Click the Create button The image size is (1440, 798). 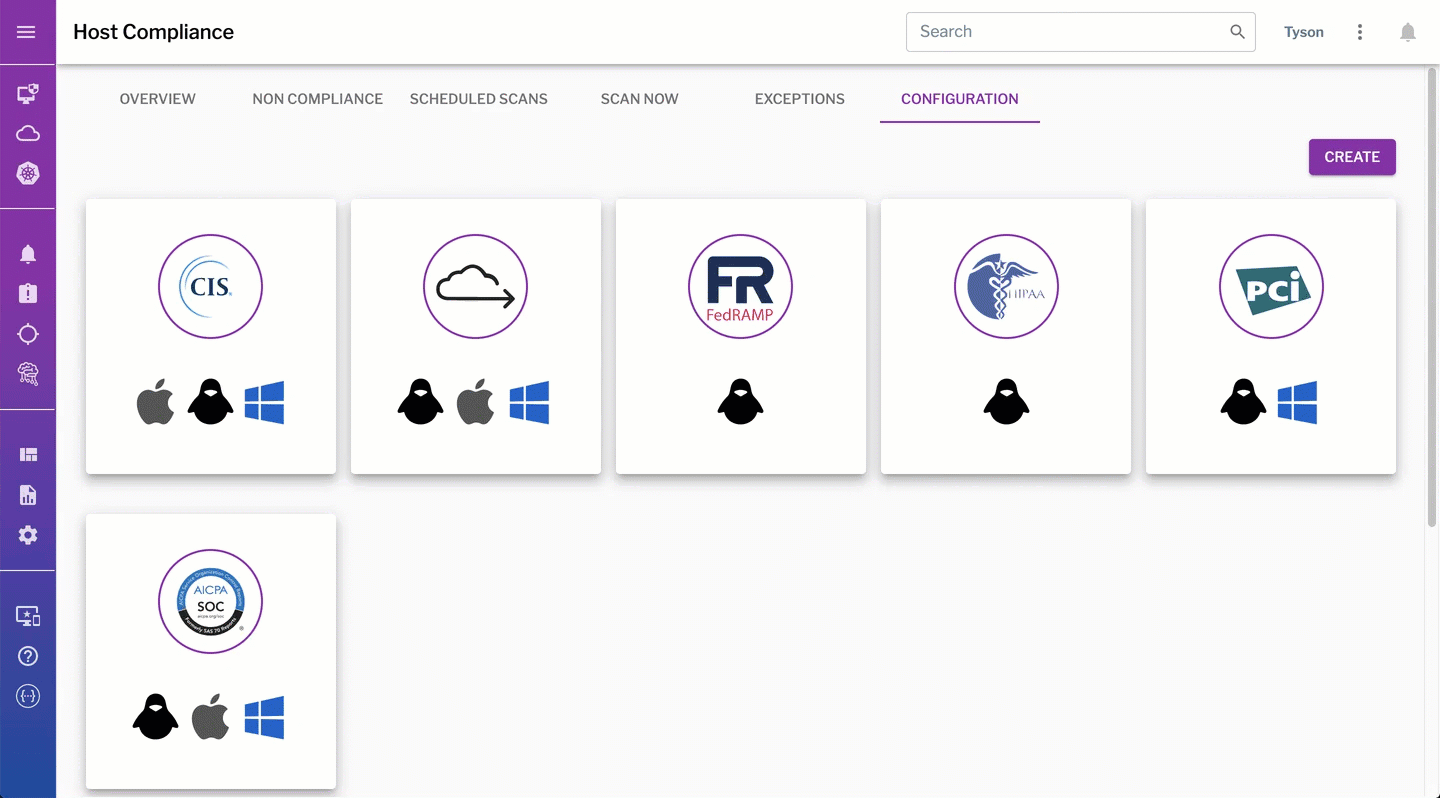click(x=1352, y=157)
